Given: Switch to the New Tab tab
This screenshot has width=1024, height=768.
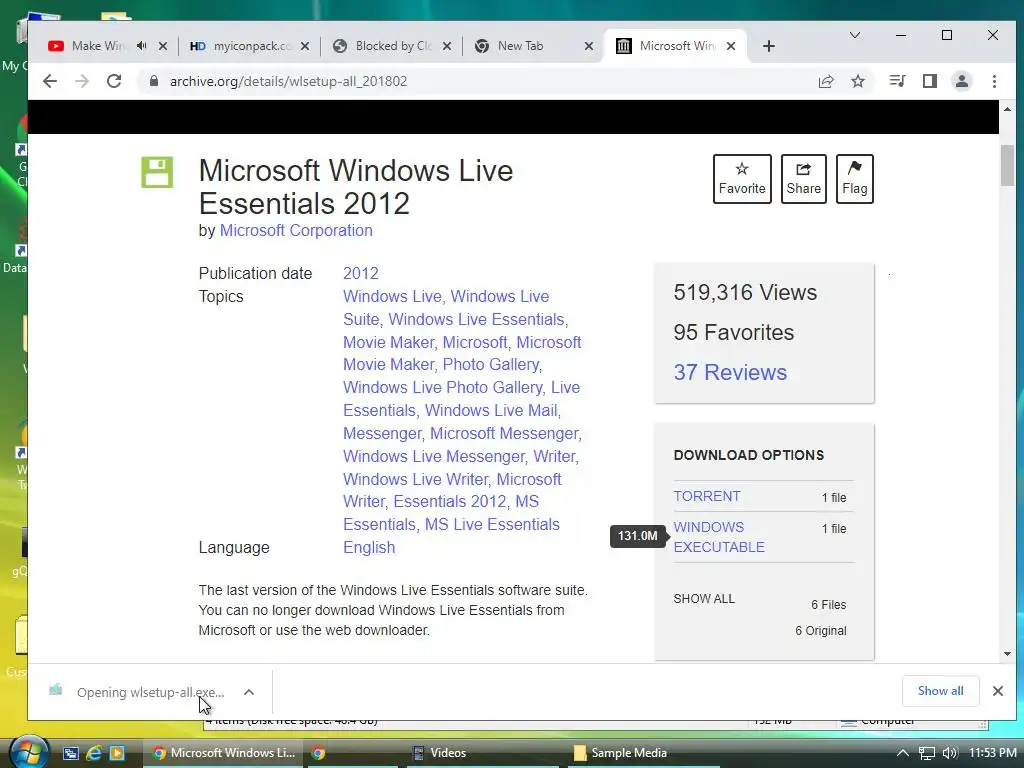Looking at the screenshot, I should pos(520,46).
